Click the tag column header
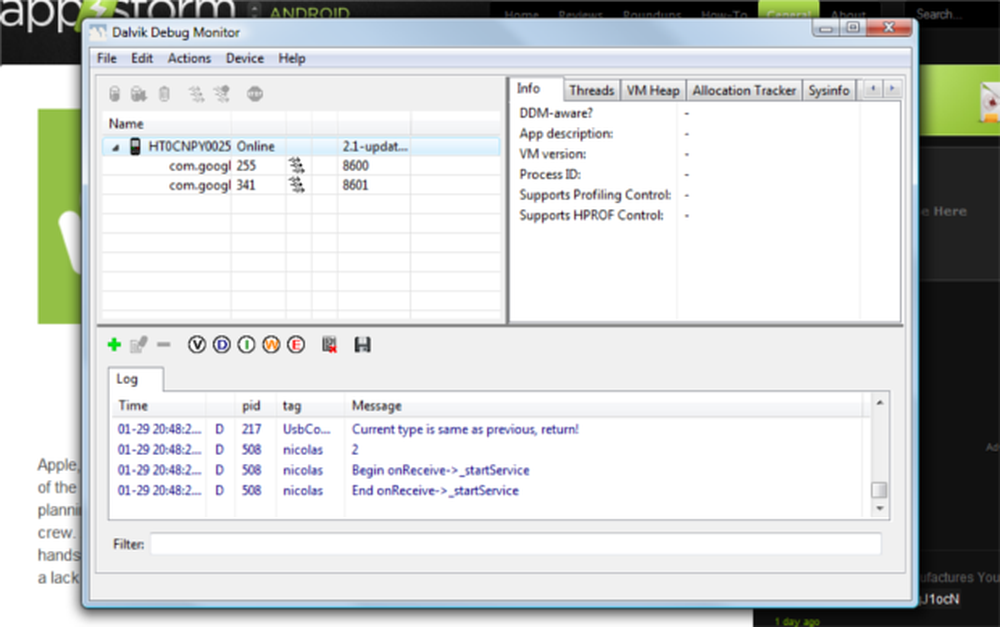The image size is (1000, 627). coord(310,406)
